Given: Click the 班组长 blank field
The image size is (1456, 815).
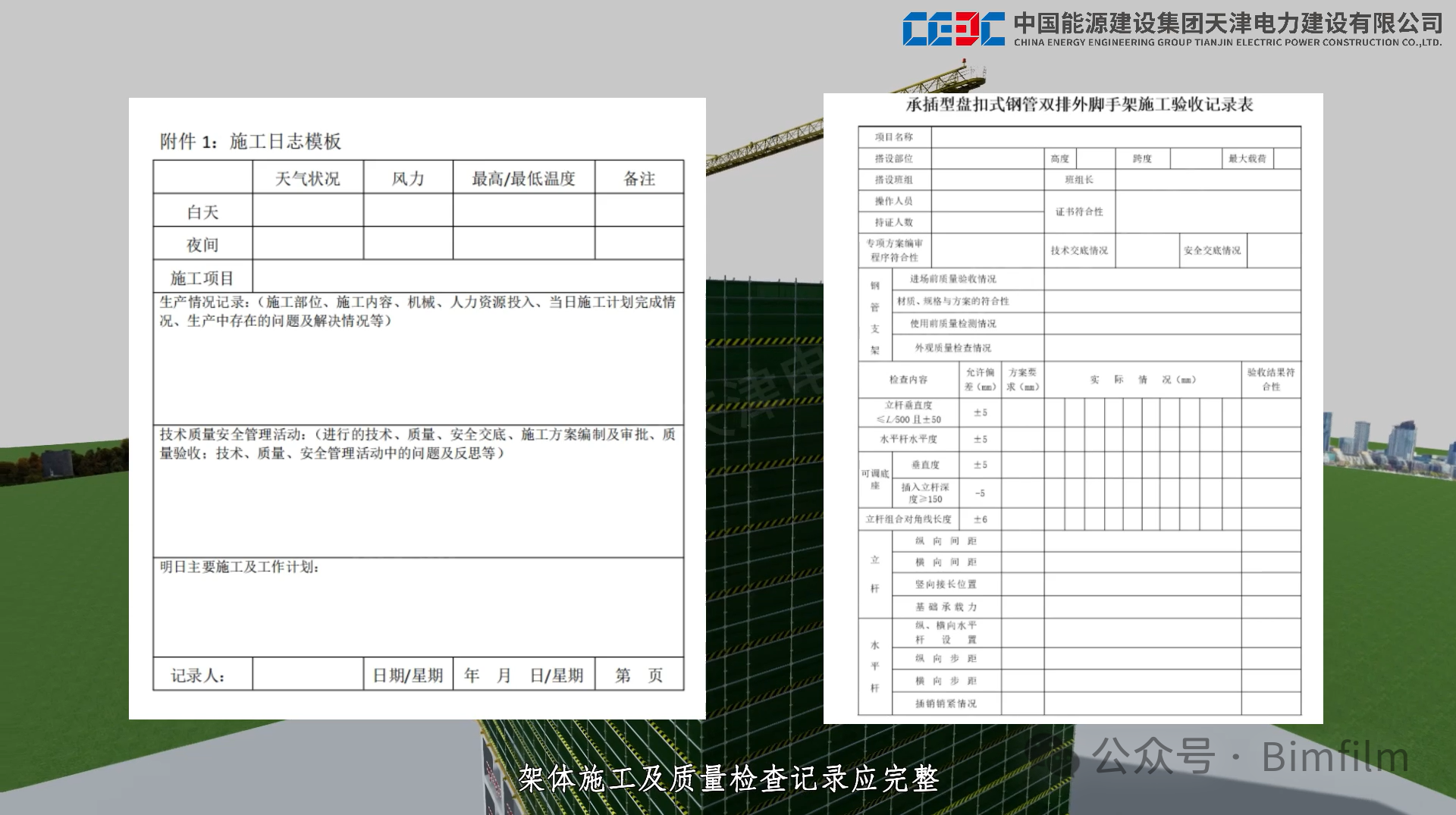Looking at the screenshot, I should click(1207, 180).
